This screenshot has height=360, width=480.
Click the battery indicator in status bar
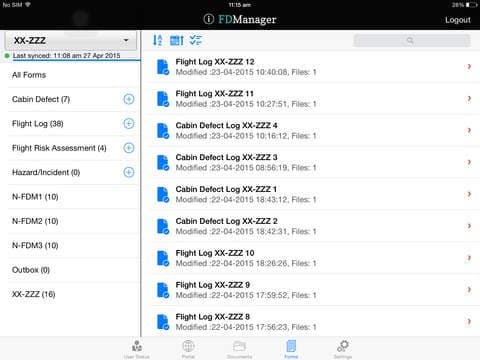click(472, 5)
